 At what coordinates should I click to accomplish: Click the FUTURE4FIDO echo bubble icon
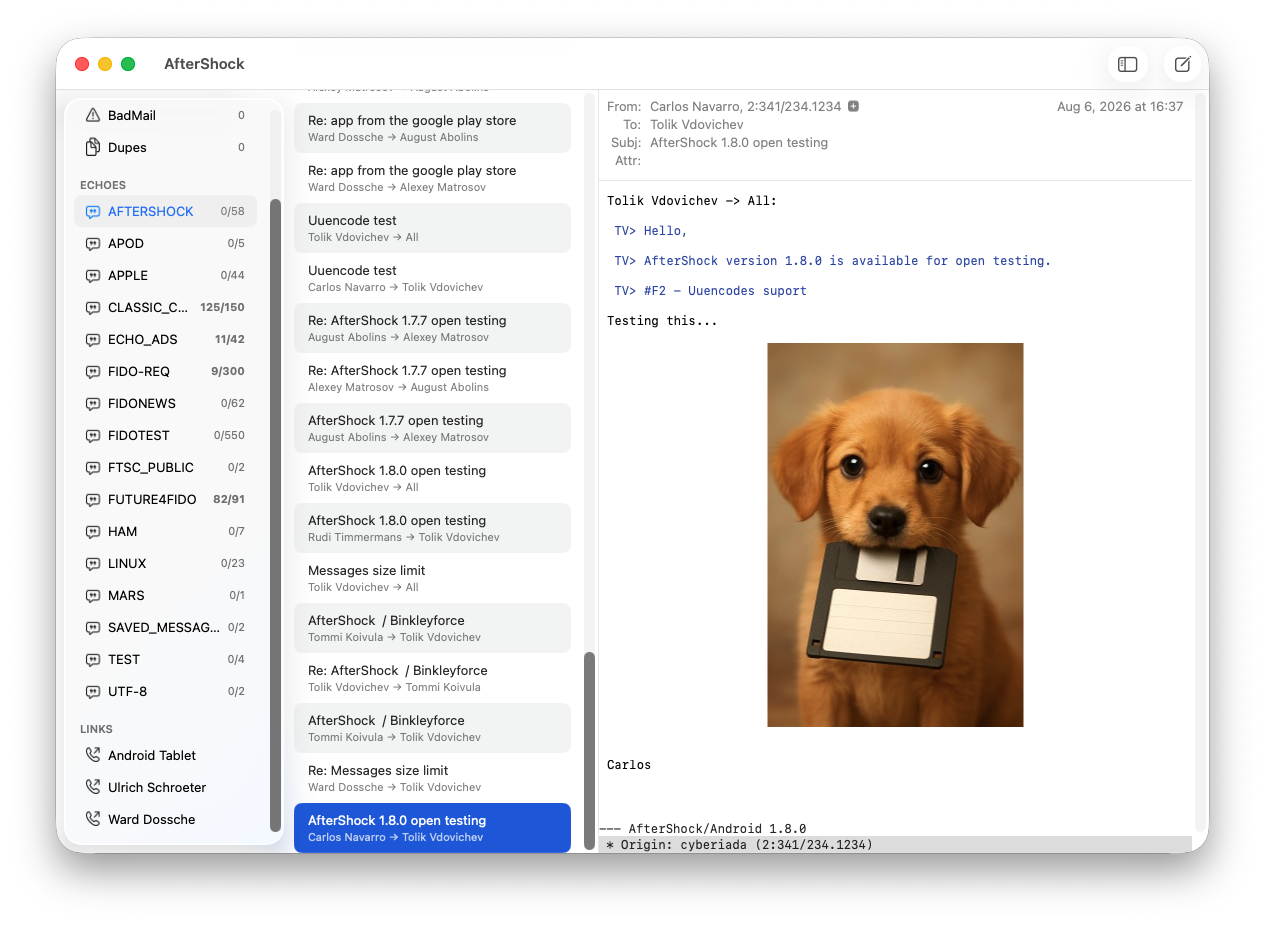pos(93,499)
